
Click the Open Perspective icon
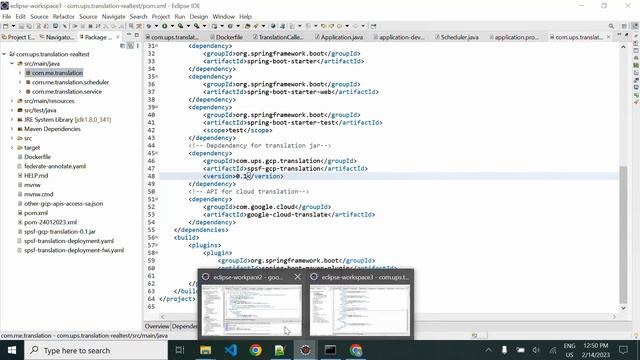coord(624,26)
